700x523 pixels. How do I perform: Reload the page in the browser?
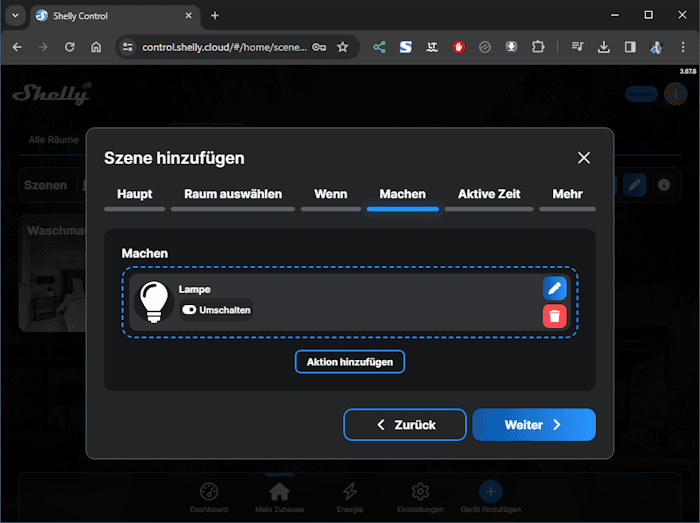tap(69, 47)
